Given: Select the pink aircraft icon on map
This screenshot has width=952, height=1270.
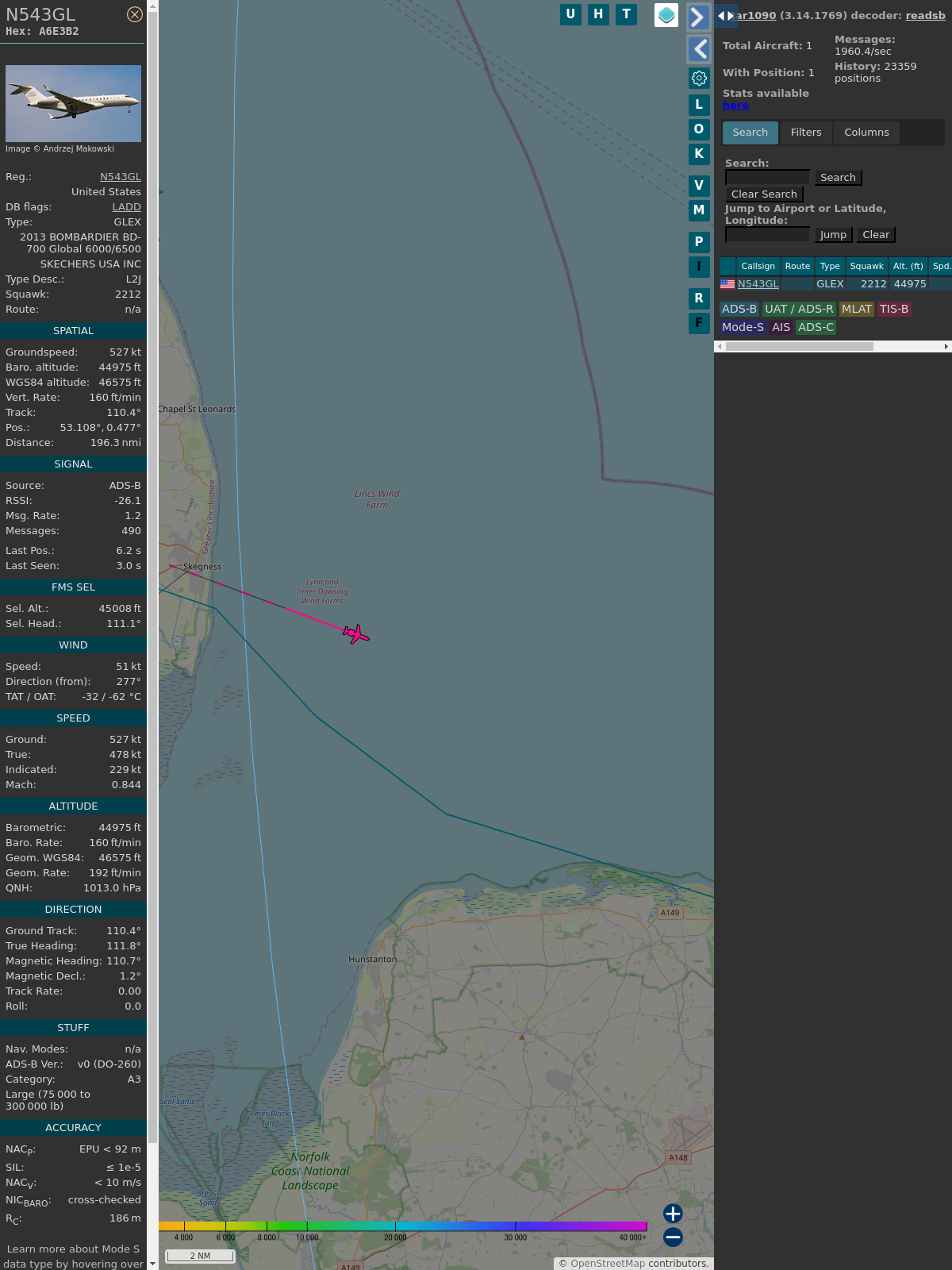Looking at the screenshot, I should click(356, 634).
